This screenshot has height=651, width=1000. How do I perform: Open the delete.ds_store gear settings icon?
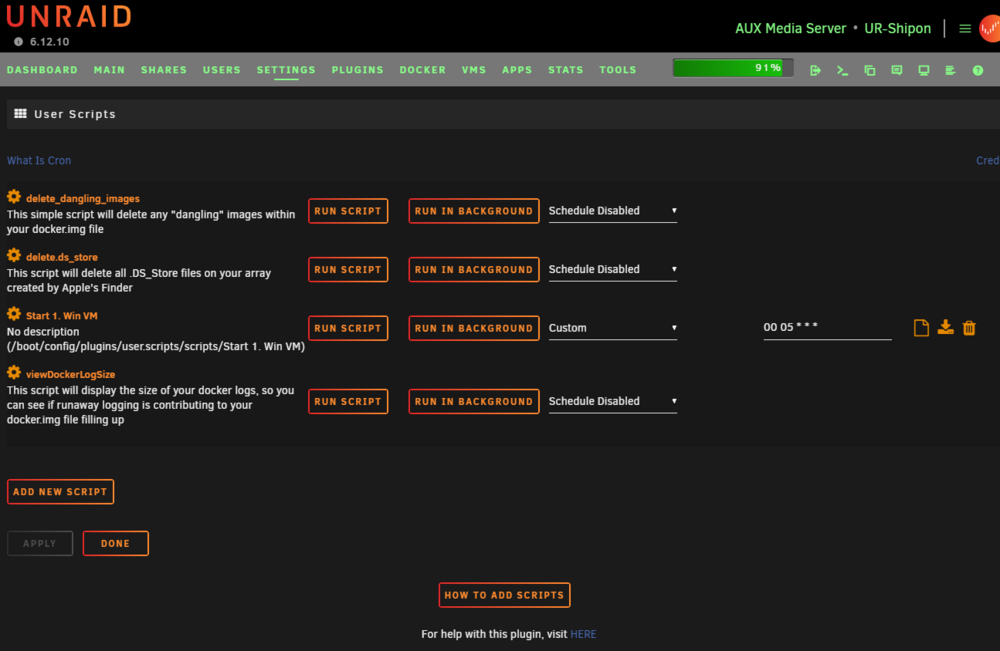point(14,256)
